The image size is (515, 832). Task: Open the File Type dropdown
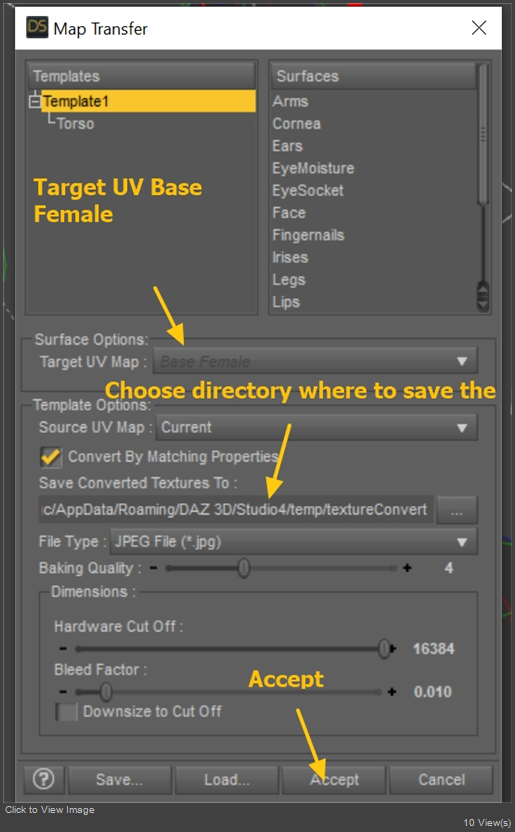[x=294, y=542]
